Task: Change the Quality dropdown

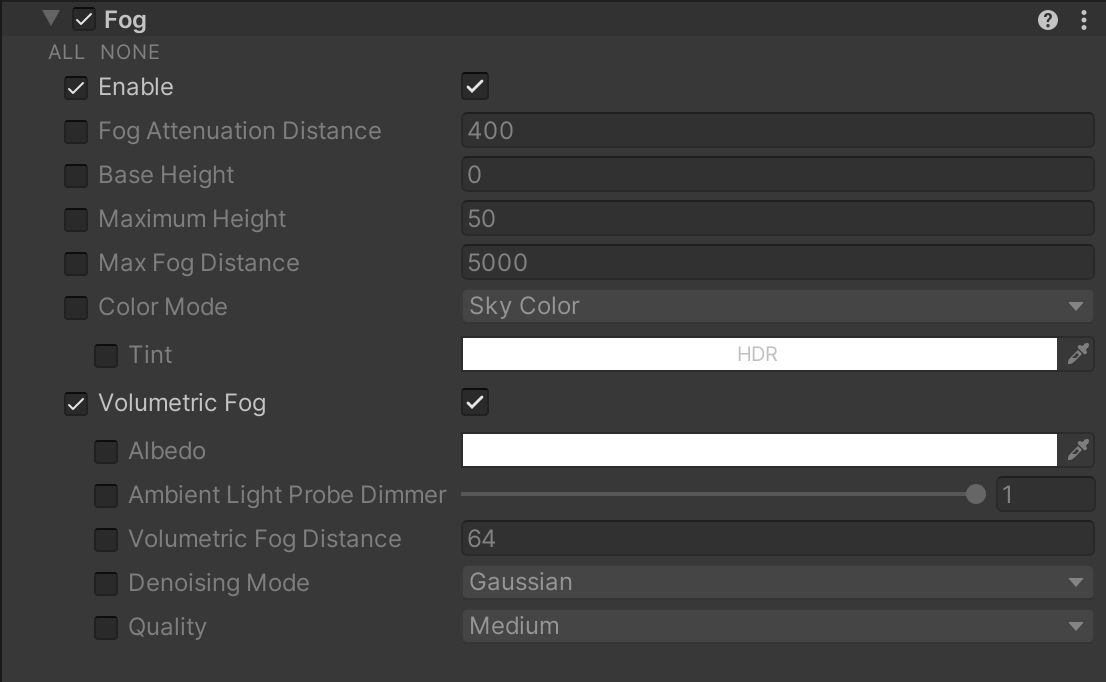Action: (x=777, y=626)
